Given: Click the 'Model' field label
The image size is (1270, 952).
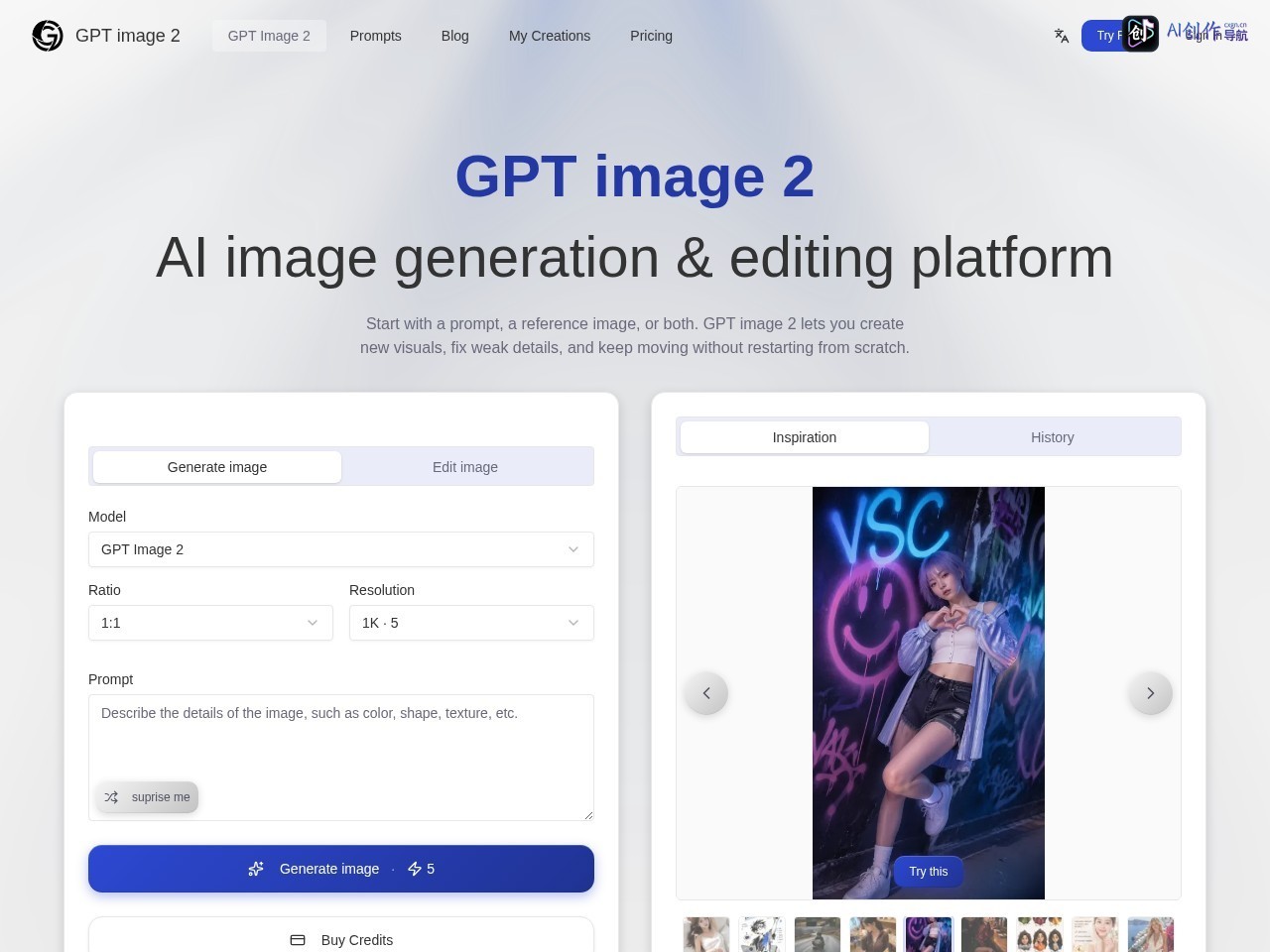Looking at the screenshot, I should click(x=107, y=517).
